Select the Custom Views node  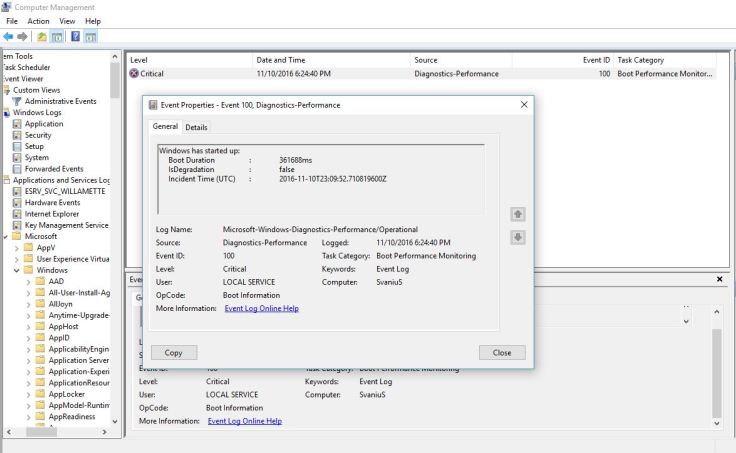(x=36, y=90)
